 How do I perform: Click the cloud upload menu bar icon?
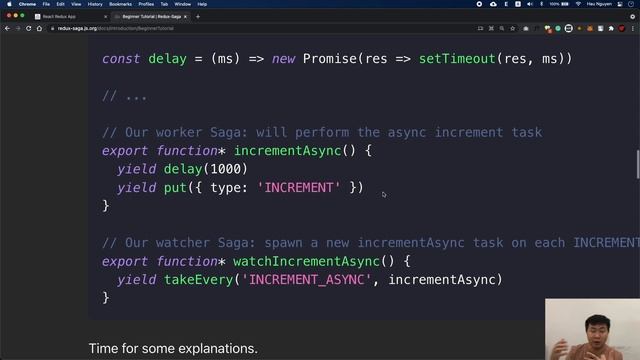pos(493,4)
